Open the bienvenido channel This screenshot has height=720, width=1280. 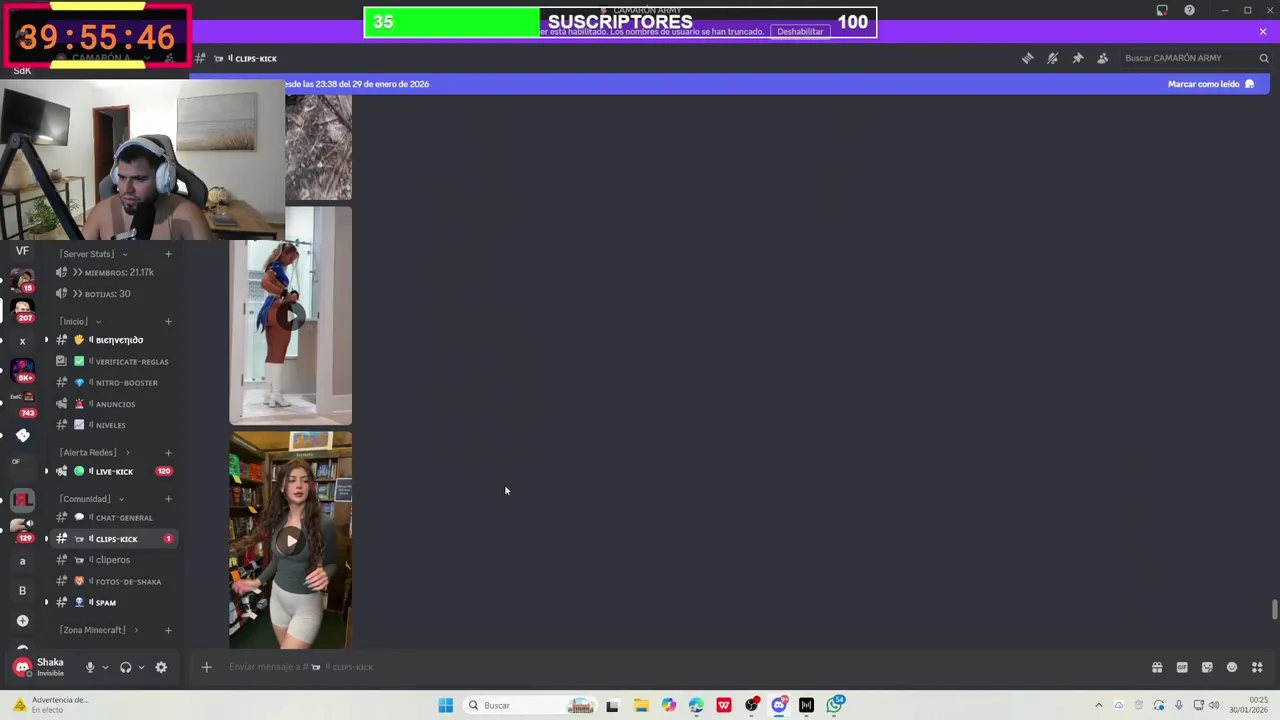tap(114, 340)
